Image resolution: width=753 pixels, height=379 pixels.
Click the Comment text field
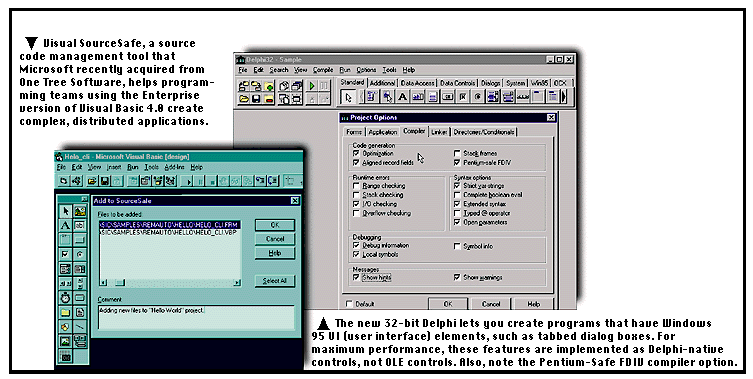[x=196, y=317]
